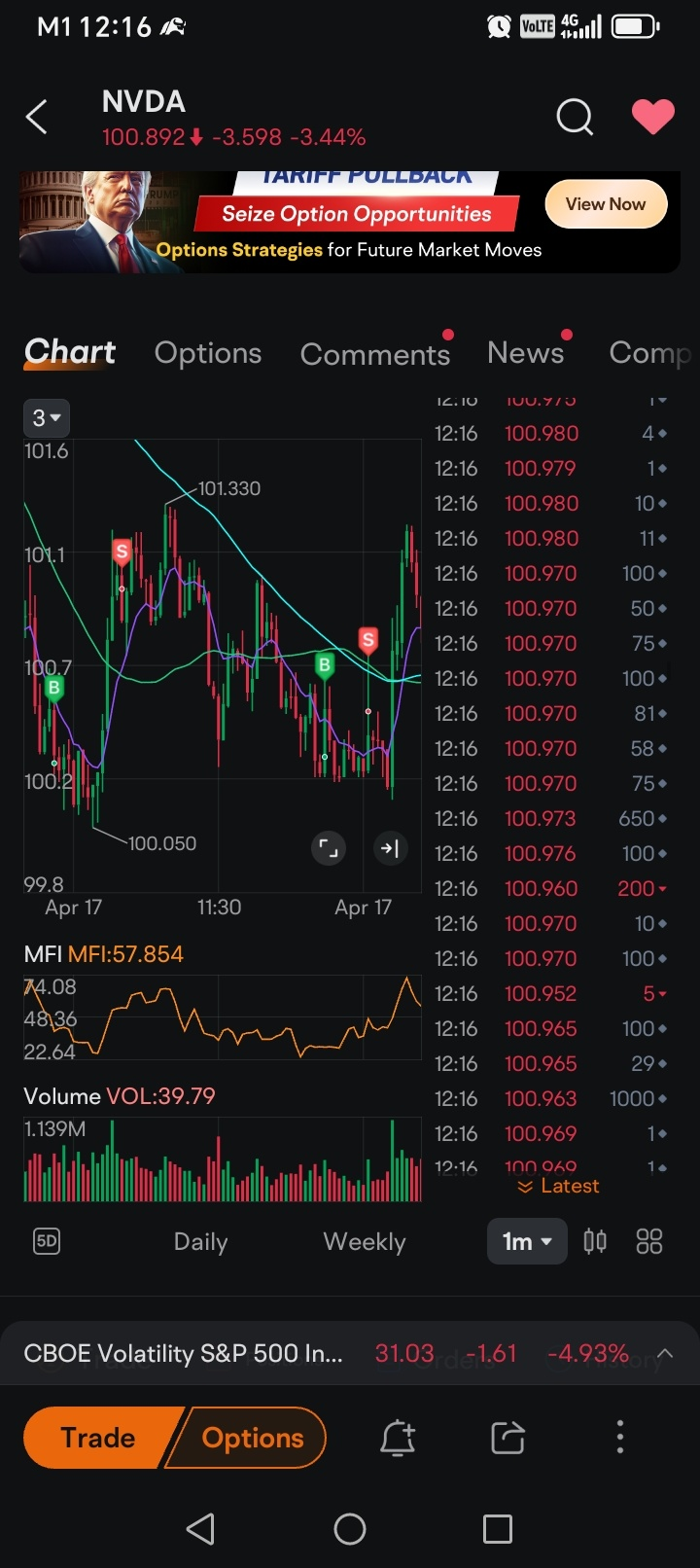Screen dimensions: 700x1568
Task: Open the MFI indicator label
Action: pos(103,954)
